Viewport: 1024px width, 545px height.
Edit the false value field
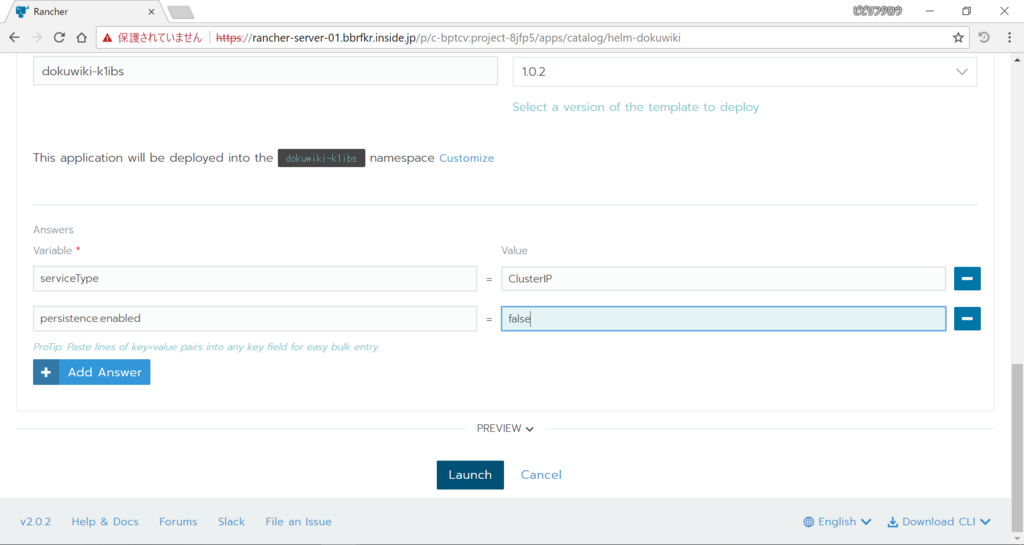coord(723,319)
